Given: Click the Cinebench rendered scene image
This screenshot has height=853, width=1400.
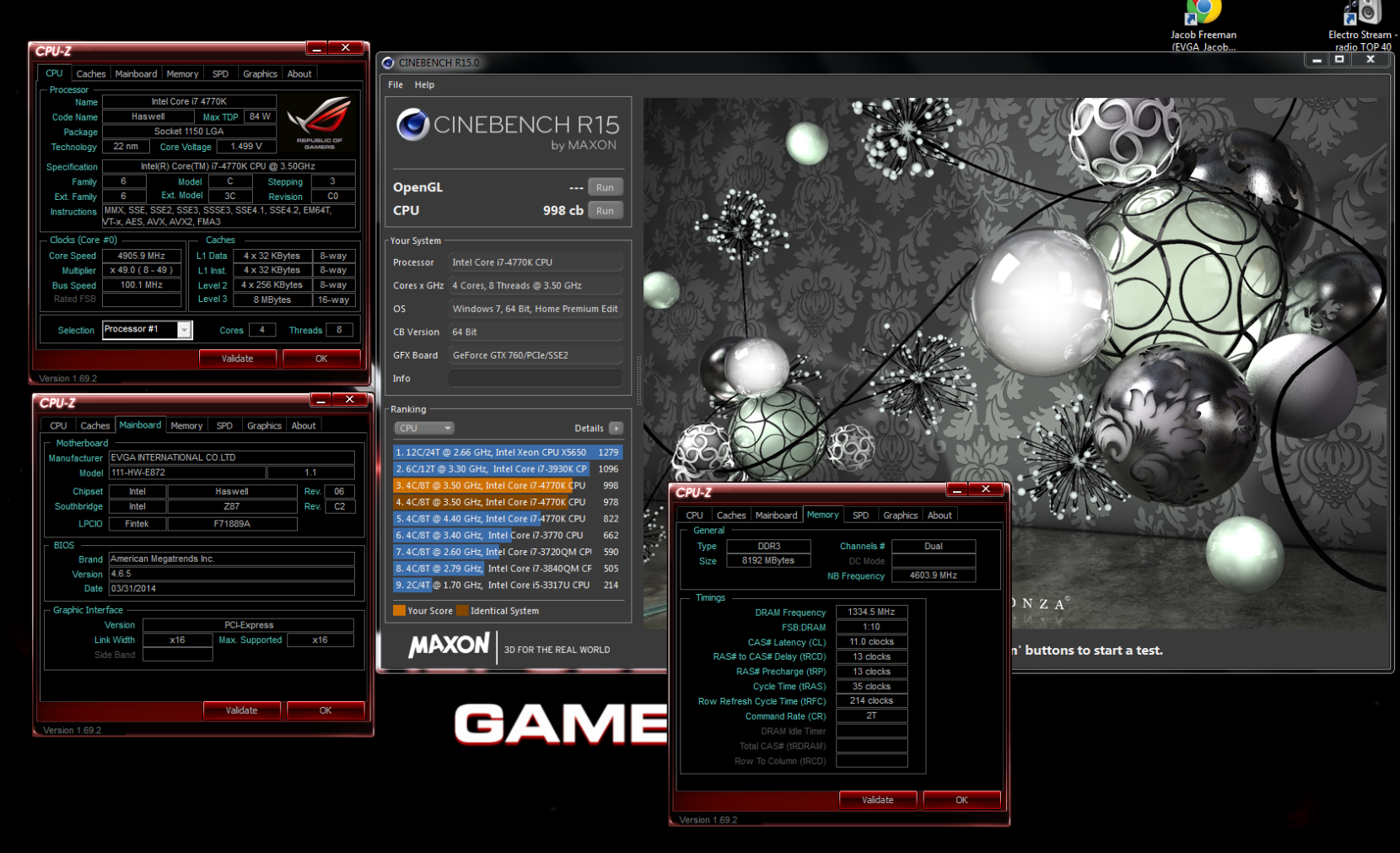Looking at the screenshot, I should (1015, 363).
